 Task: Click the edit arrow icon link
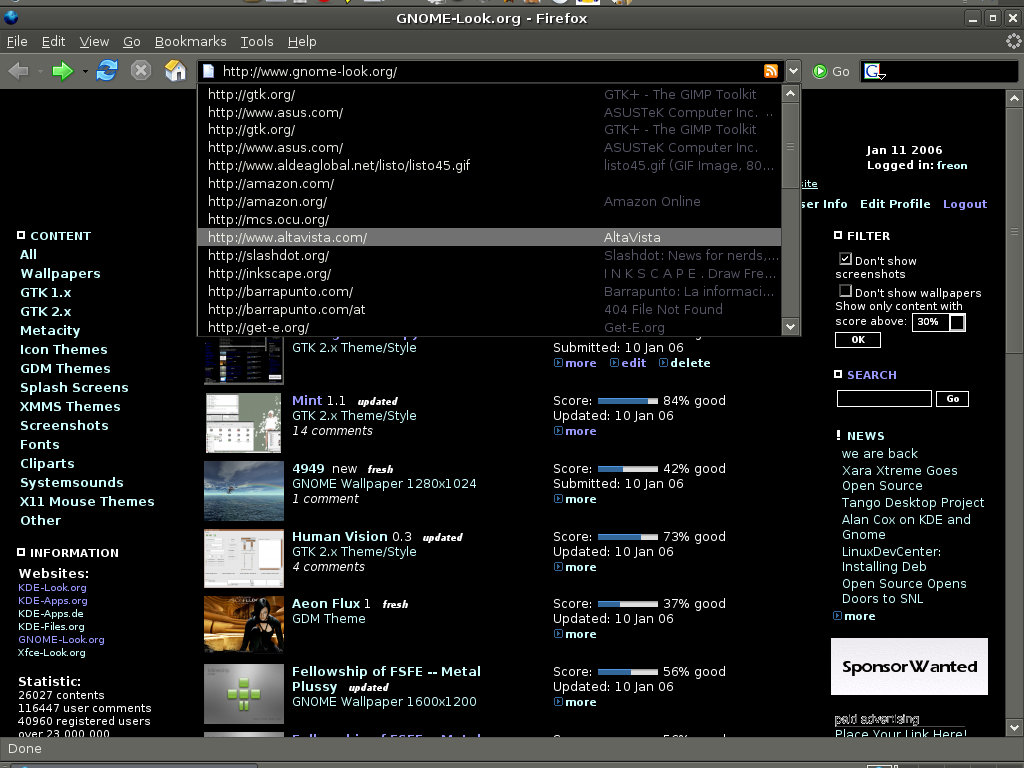coord(614,363)
